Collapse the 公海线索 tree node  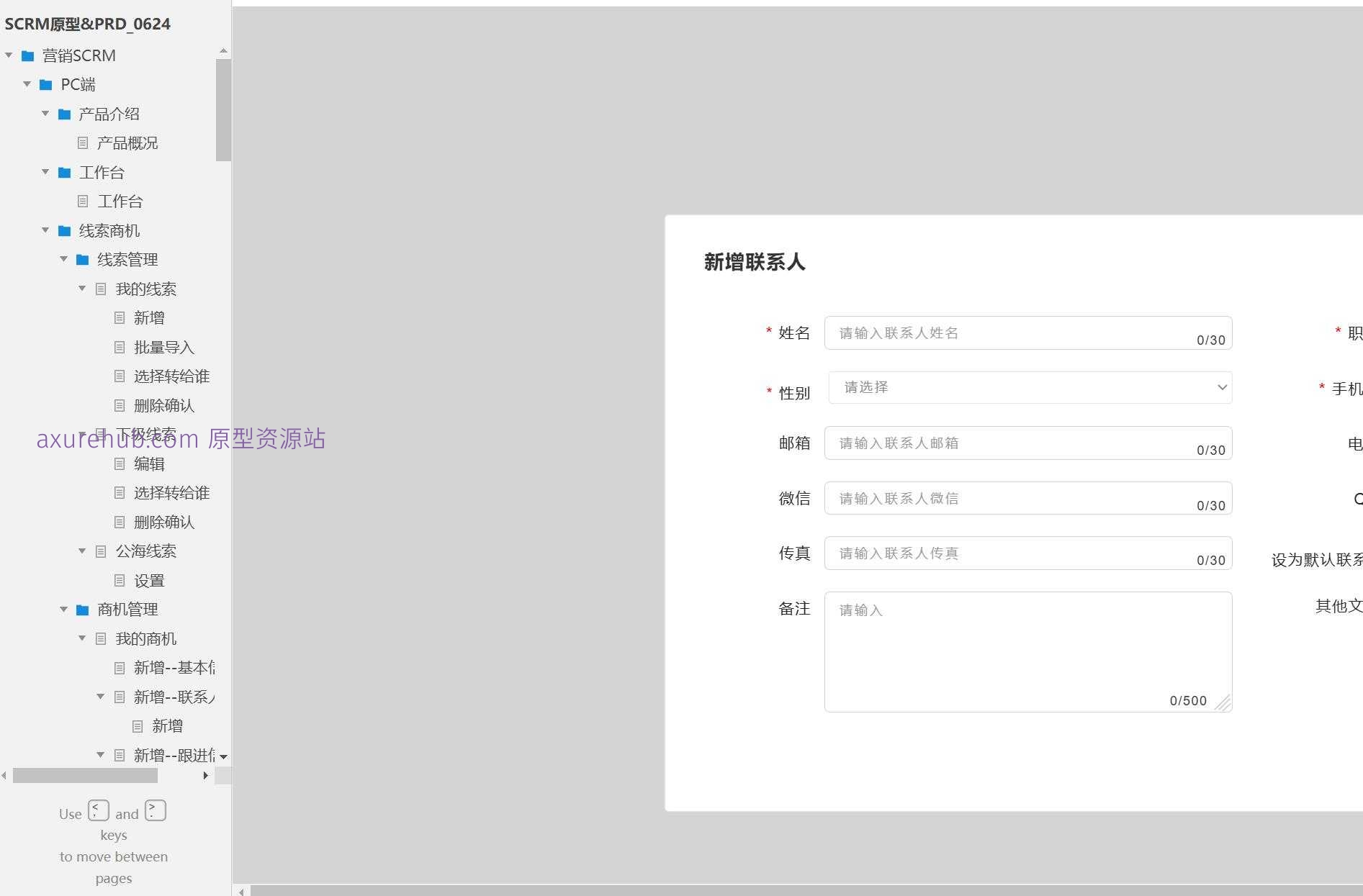(x=81, y=551)
